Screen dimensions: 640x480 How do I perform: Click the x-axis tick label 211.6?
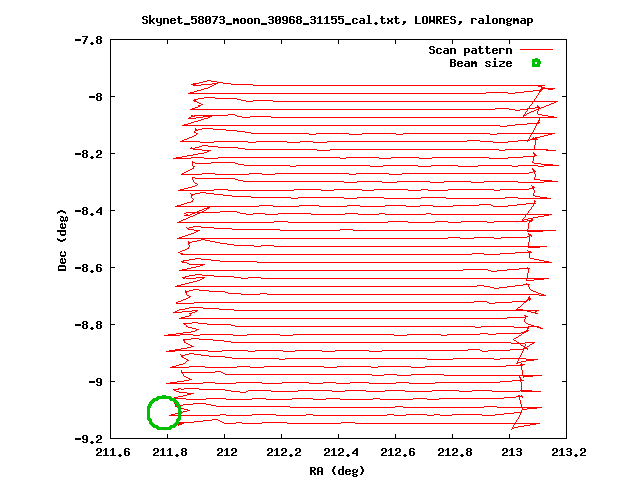113,452
